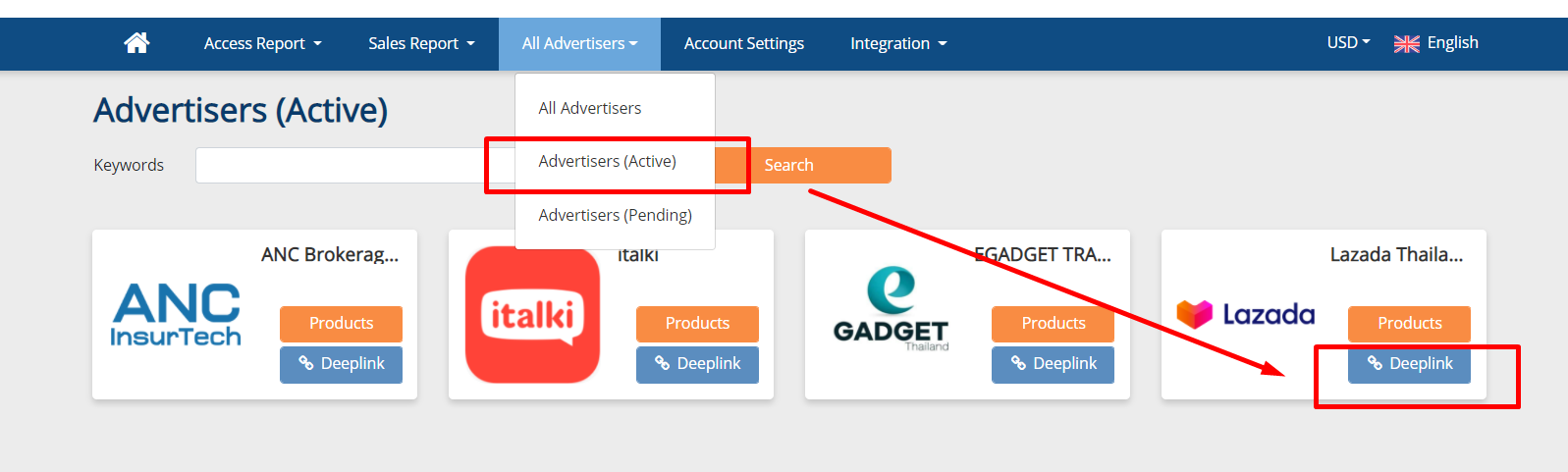Expand the Access Report dropdown
Screen dimensions: 1568x472
tap(262, 43)
